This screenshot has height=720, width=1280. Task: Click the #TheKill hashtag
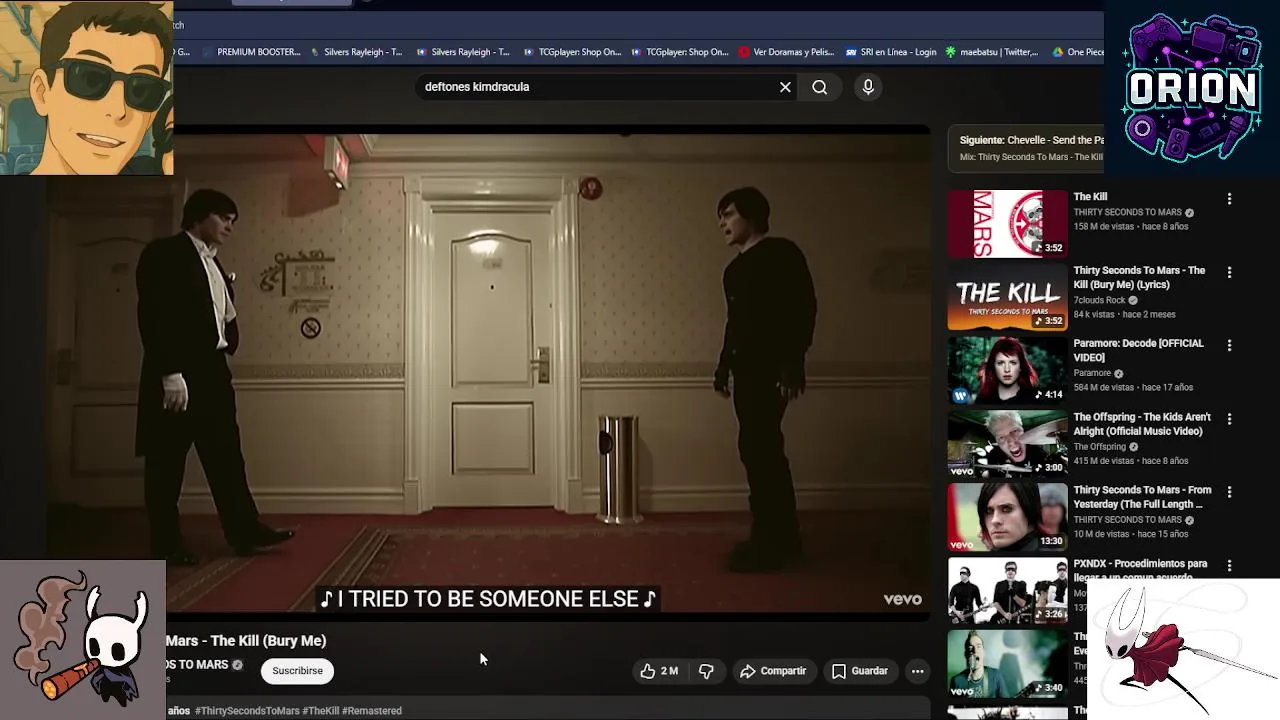point(321,711)
